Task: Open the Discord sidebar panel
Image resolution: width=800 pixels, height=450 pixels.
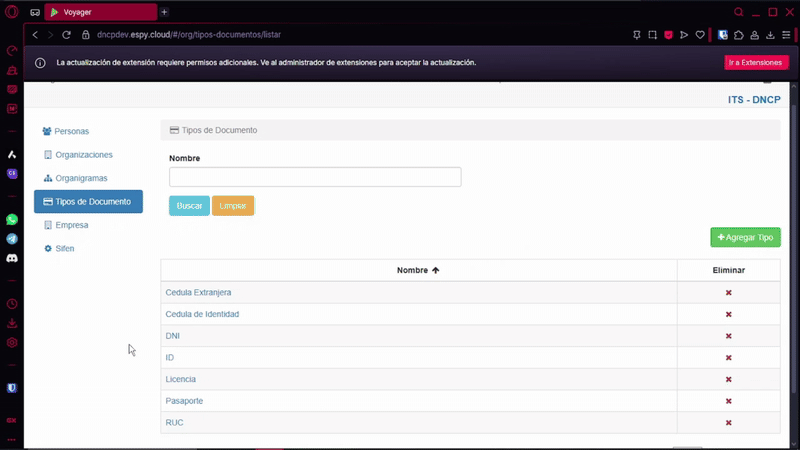Action: [x=12, y=258]
